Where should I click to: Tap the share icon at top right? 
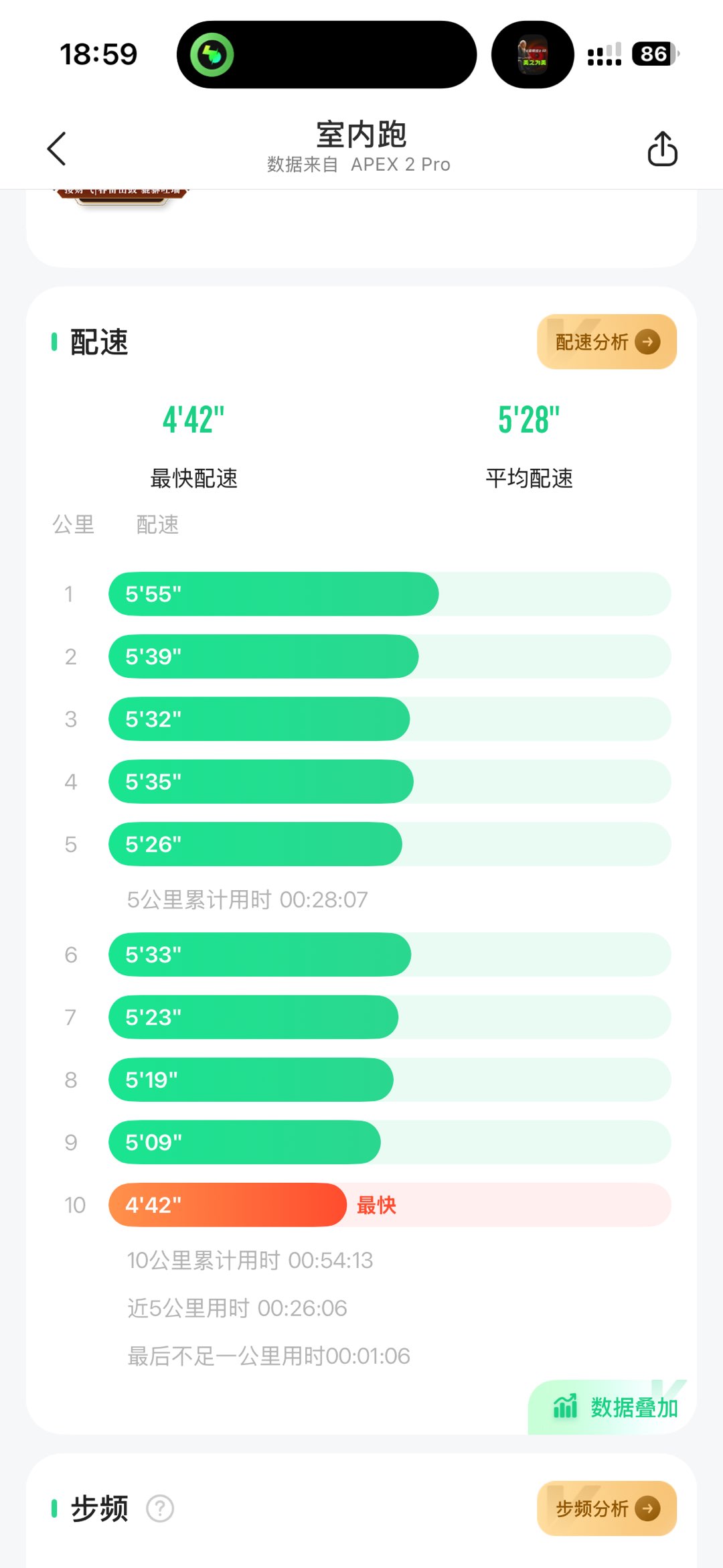[662, 148]
